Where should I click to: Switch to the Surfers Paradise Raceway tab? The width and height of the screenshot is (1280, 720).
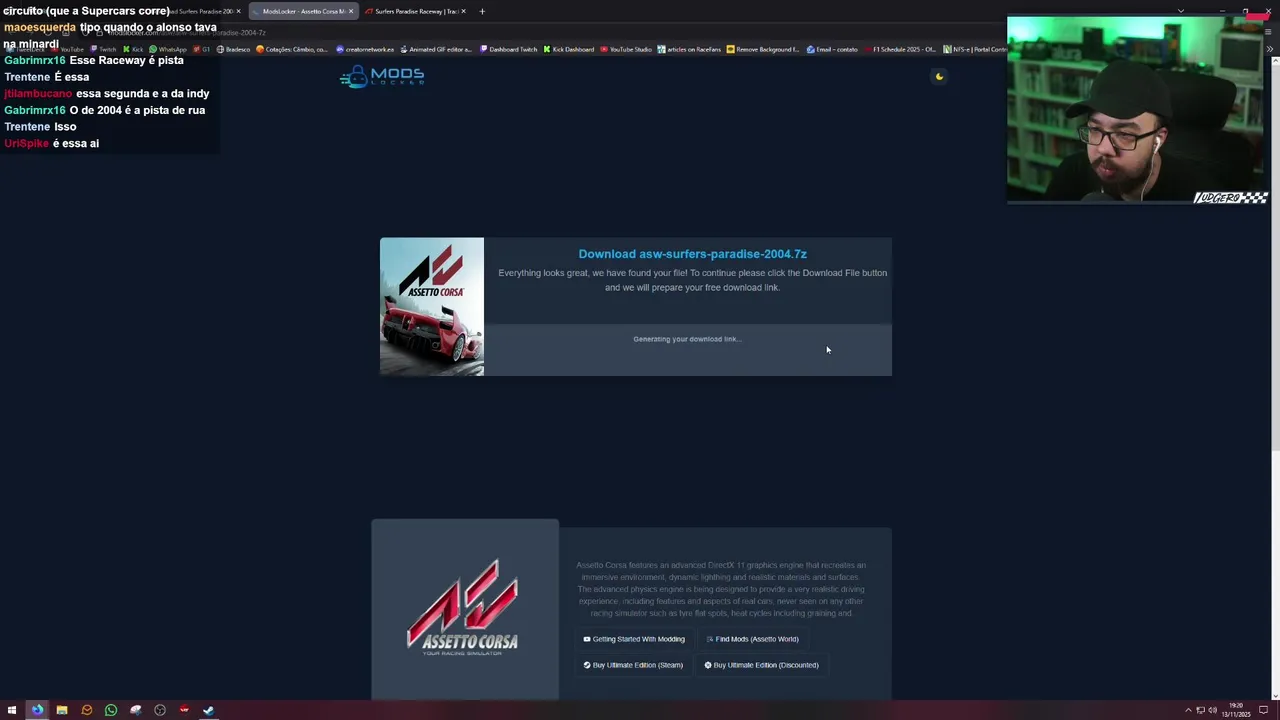[x=416, y=11]
